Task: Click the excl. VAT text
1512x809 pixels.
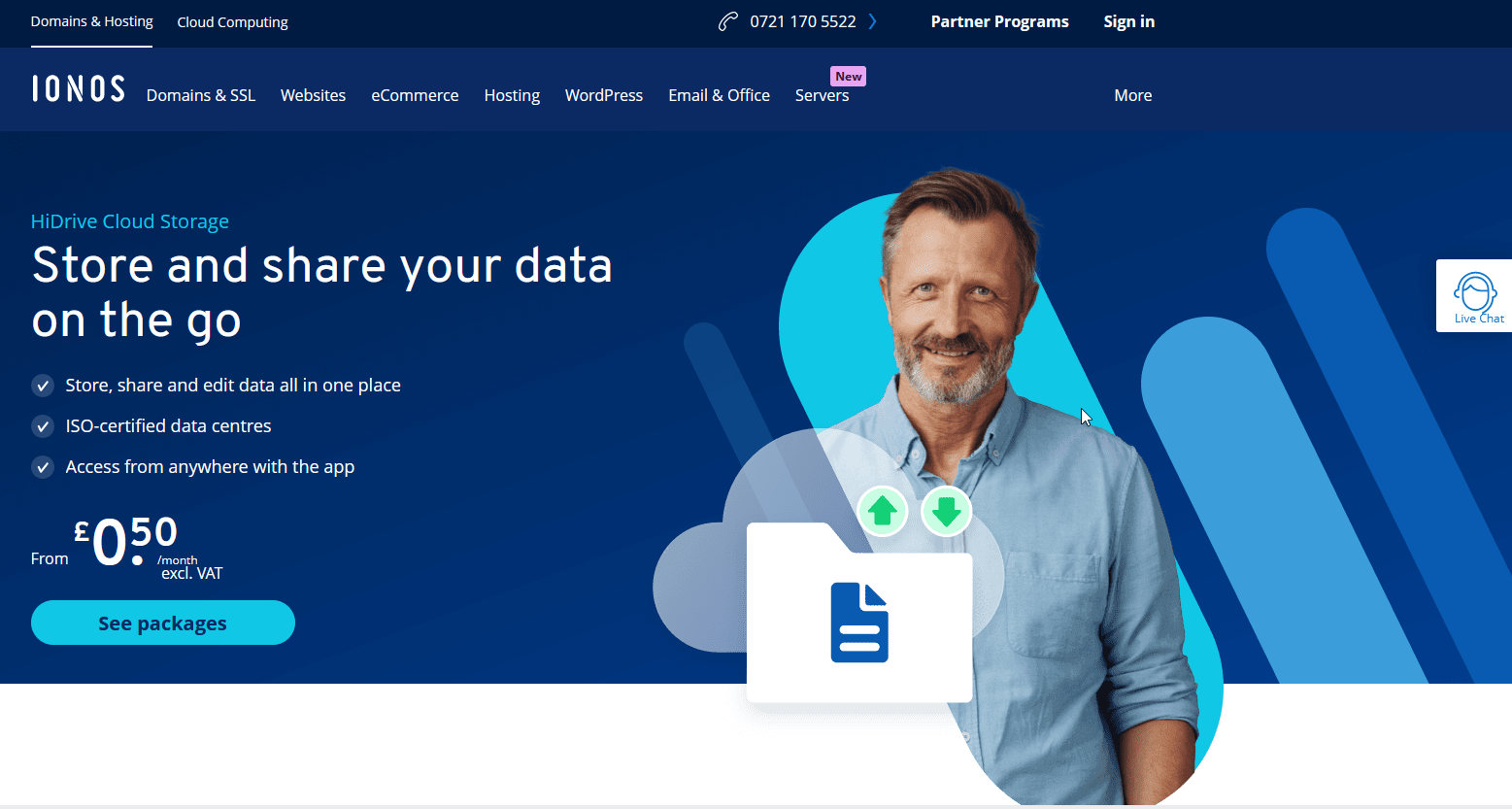Action: (x=191, y=573)
